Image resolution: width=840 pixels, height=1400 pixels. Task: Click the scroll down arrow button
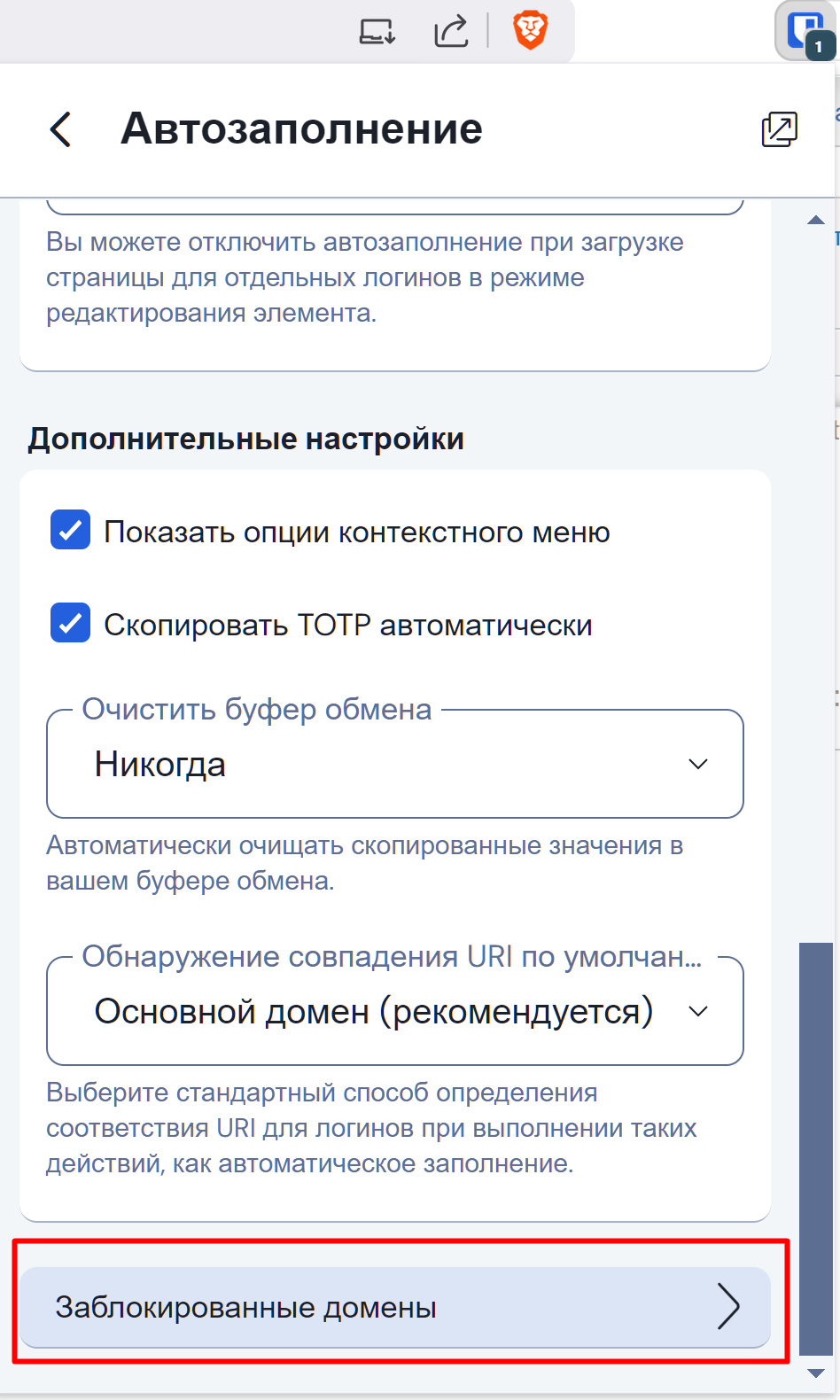click(816, 1373)
